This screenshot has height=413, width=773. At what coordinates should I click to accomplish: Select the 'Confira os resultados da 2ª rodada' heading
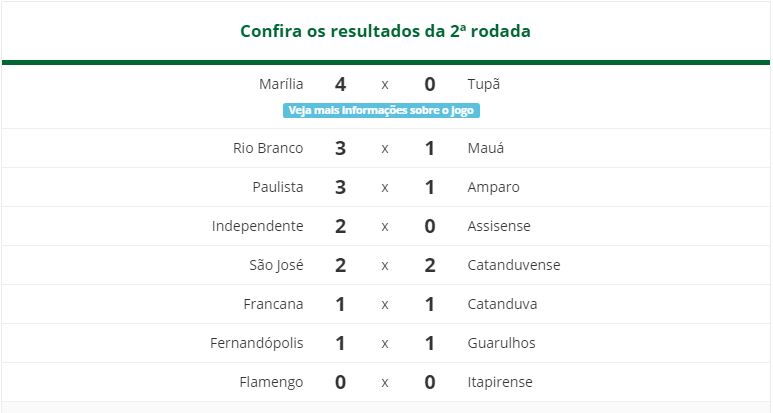pos(386,31)
